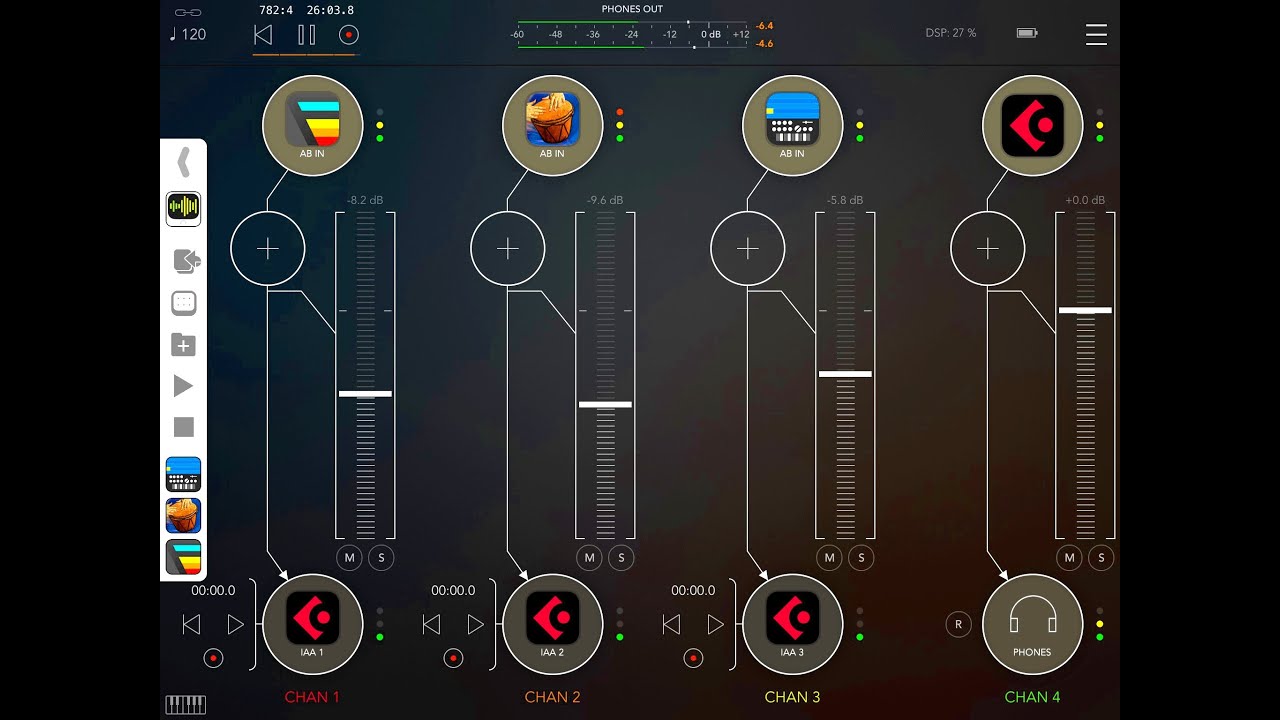Screen dimensions: 1280x720
Task: Pause playback in the top transport
Action: [x=306, y=35]
